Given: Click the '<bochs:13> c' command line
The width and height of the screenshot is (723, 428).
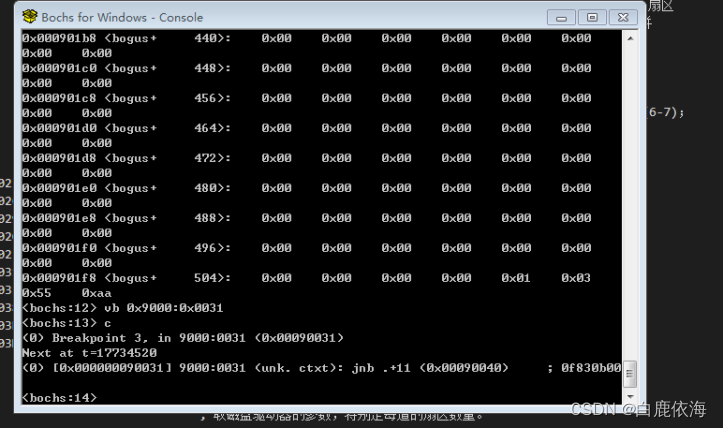Looking at the screenshot, I should [66, 323].
